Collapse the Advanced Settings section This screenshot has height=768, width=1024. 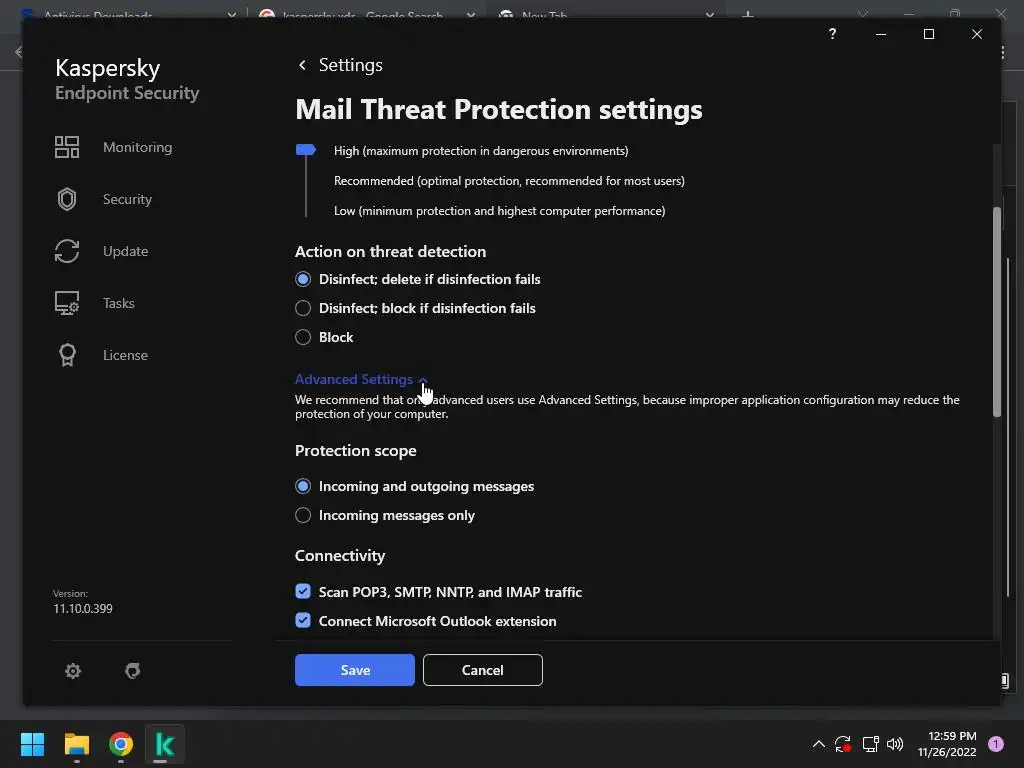tap(361, 379)
